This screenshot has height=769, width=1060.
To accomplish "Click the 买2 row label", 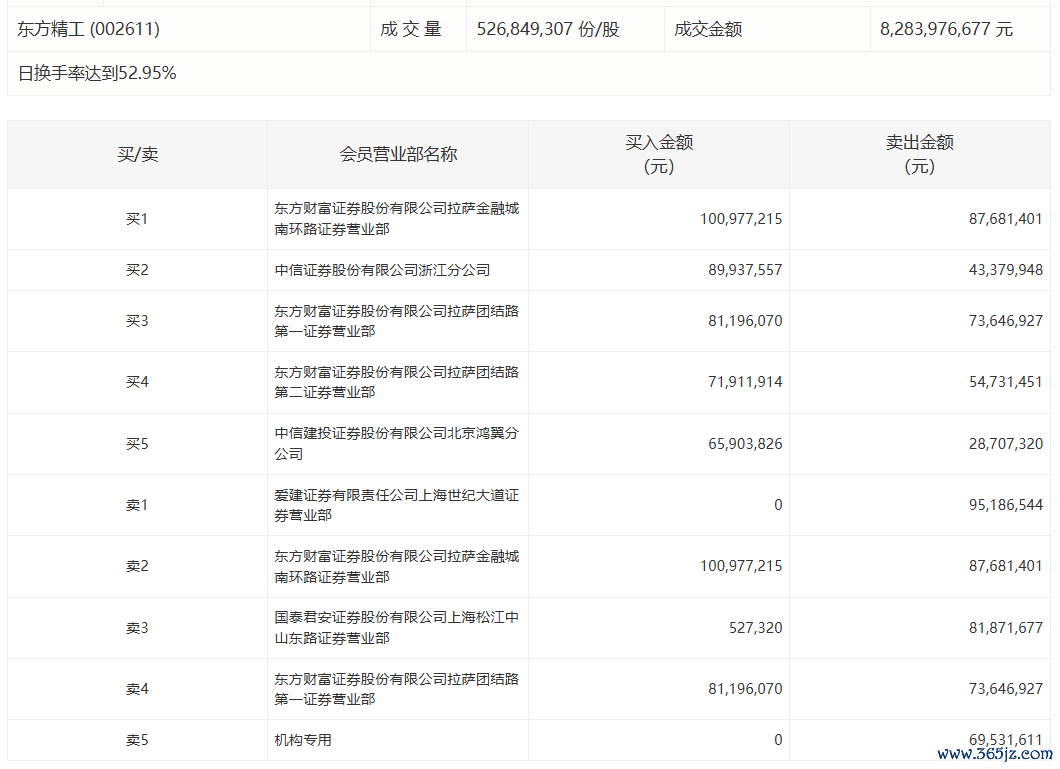I will click(137, 270).
